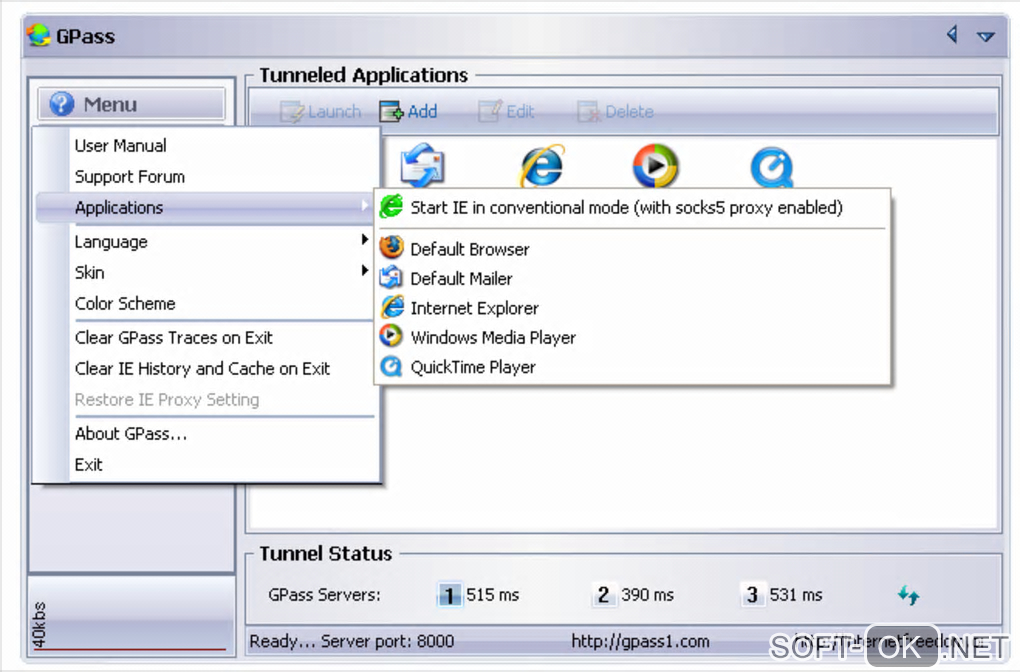
Task: Click the 'Ready… Server port: 8000' status
Action: (x=351, y=641)
